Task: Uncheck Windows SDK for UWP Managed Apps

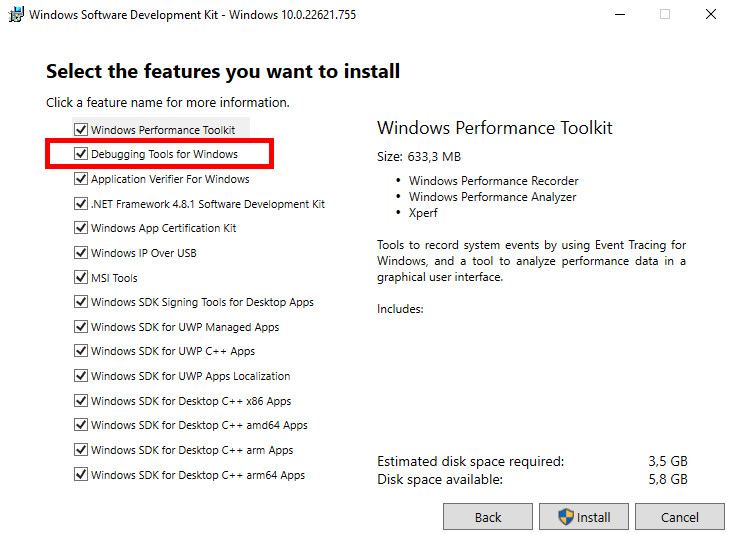Action: coord(81,327)
